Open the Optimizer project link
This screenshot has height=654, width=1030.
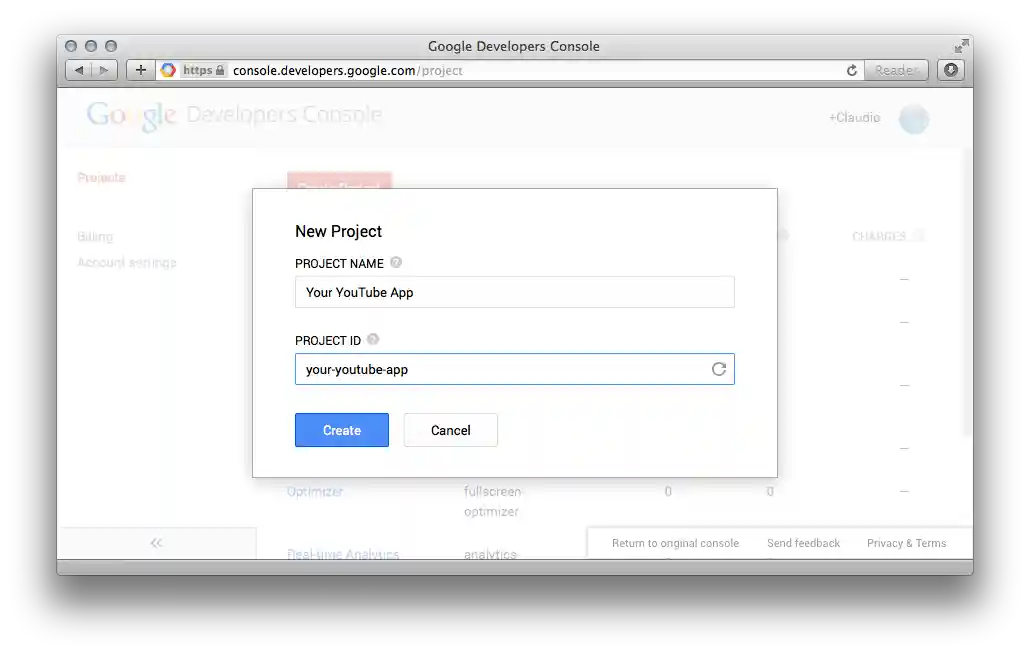315,491
